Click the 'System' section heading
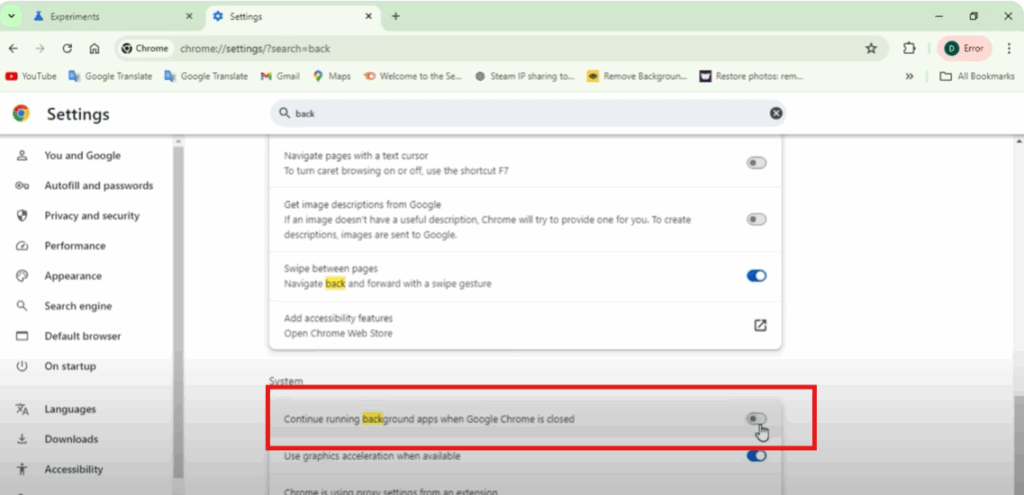The height and width of the screenshot is (495, 1024). click(286, 381)
